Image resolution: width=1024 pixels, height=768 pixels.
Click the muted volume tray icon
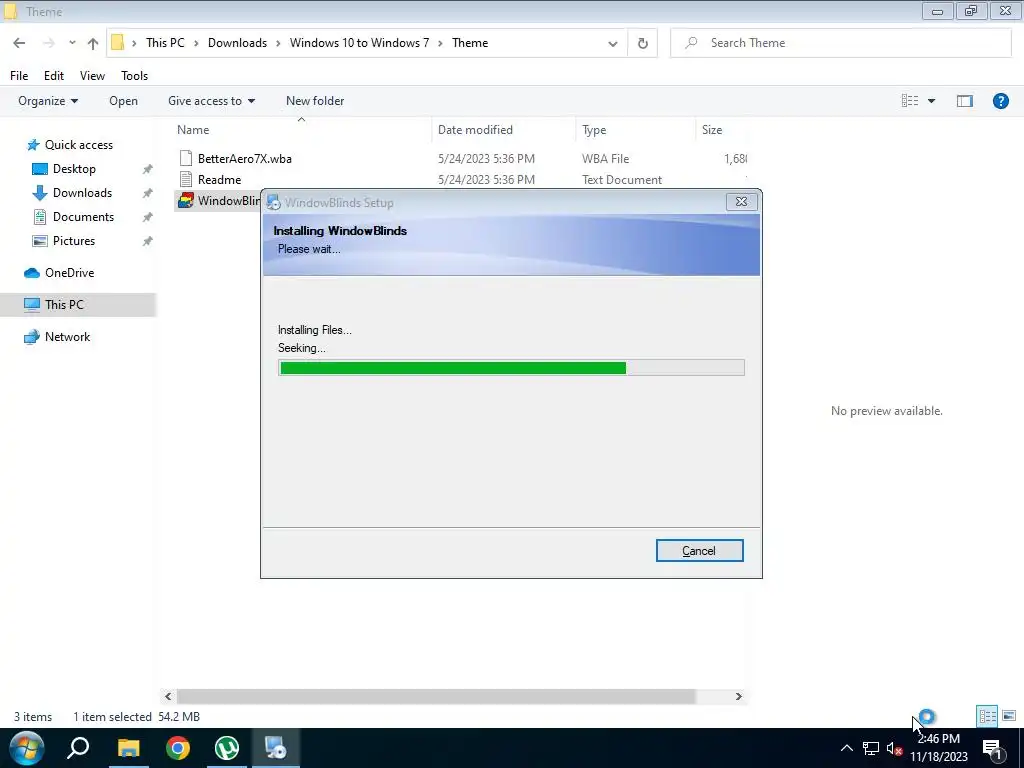(x=894, y=748)
